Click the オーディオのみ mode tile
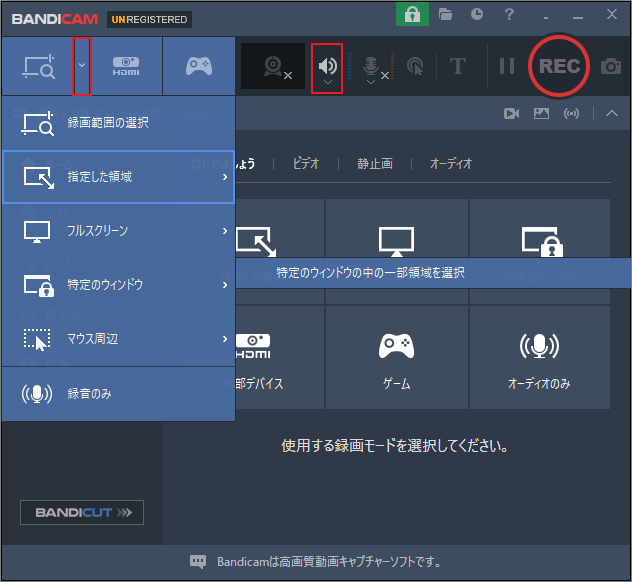This screenshot has width=632, height=582. coord(540,357)
